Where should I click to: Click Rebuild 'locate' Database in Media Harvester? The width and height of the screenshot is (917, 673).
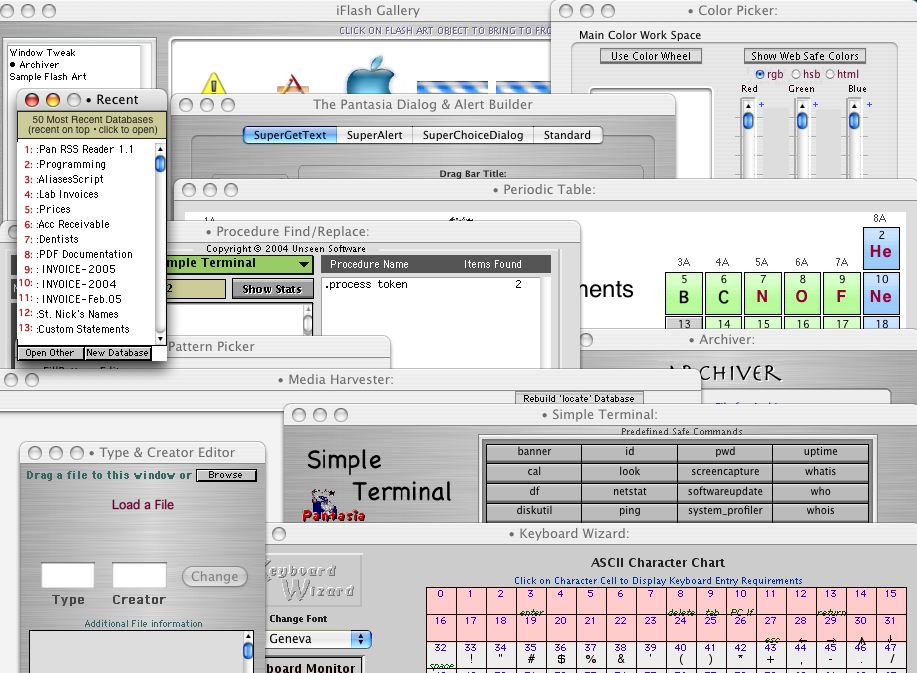(579, 398)
